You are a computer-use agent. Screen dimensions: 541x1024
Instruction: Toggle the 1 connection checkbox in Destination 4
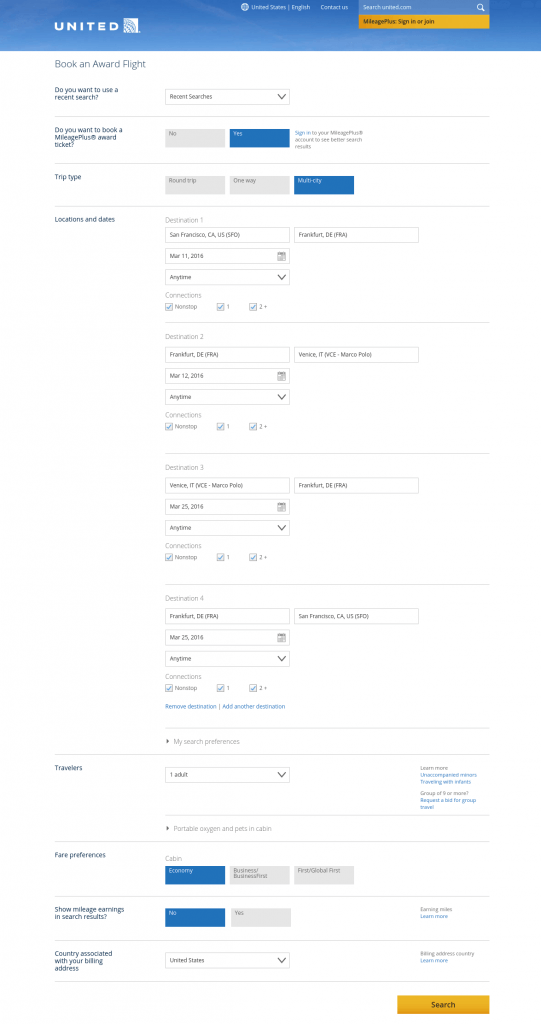(221, 688)
